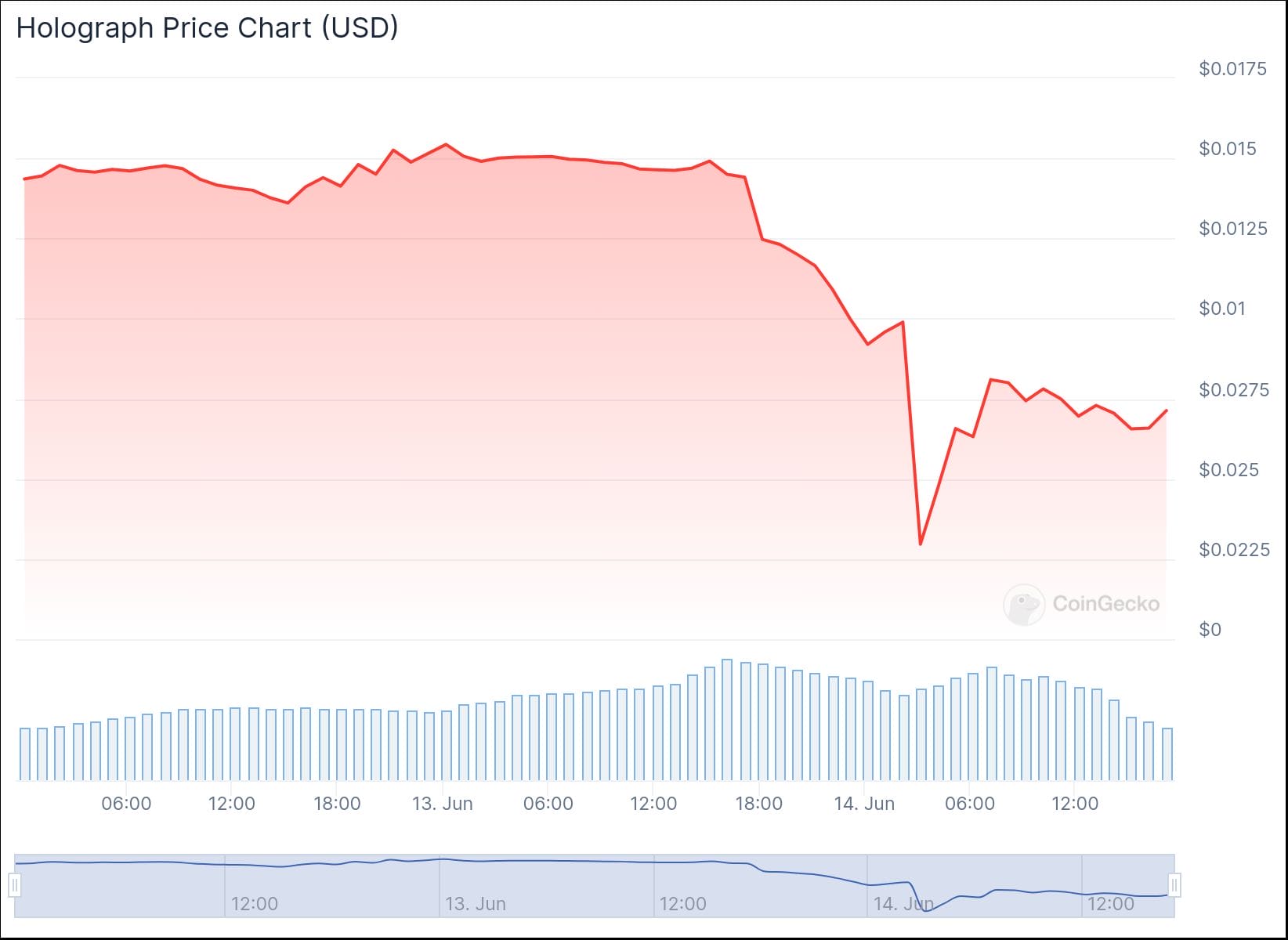
Task: Click the $0.01 y-axis label
Action: point(1222,309)
